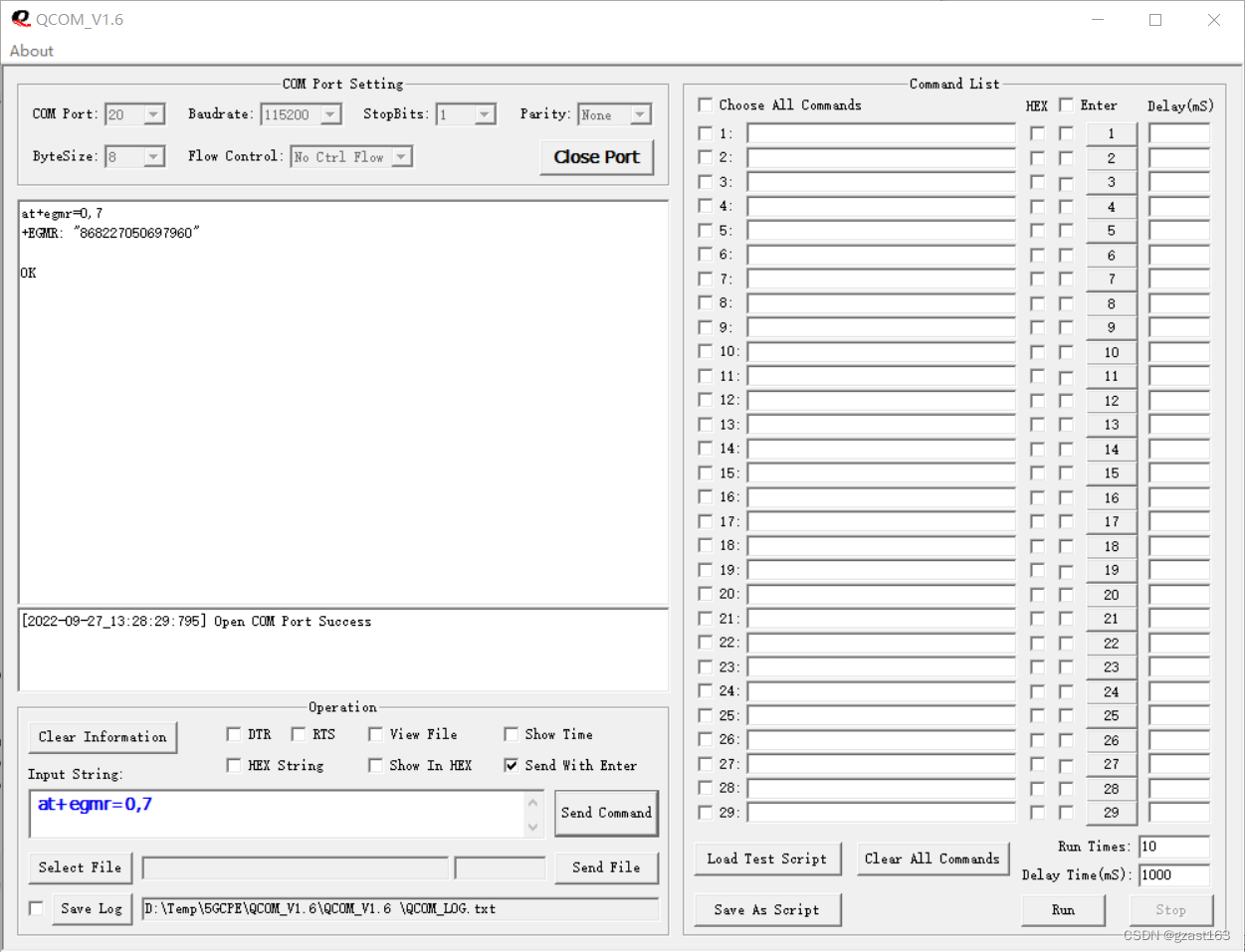Check the Choose All Commands checkbox
This screenshot has height=952, width=1245.
tap(706, 104)
